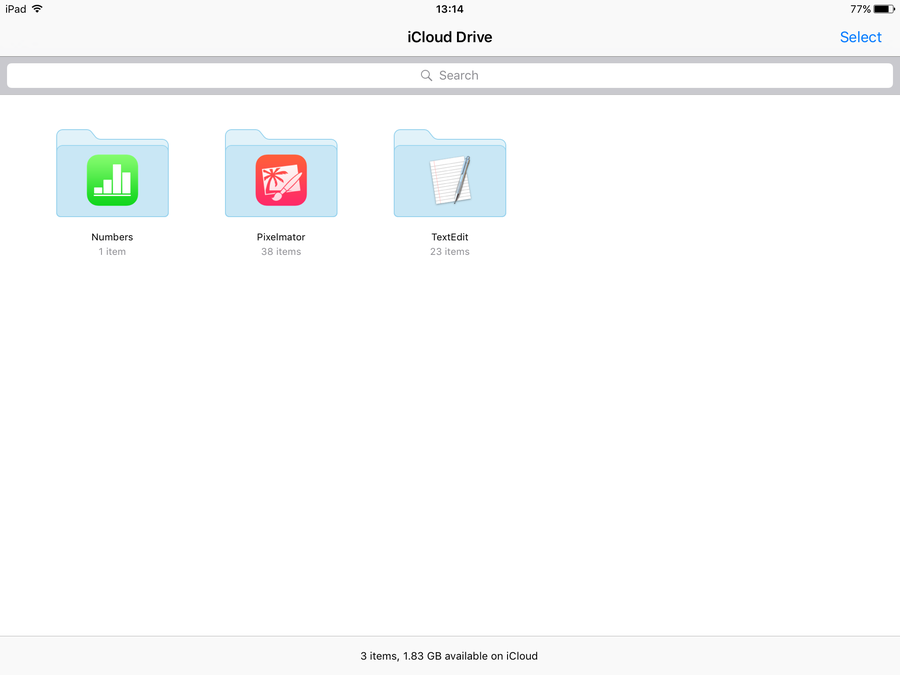The height and width of the screenshot is (675, 900).
Task: Click the iCloud Drive title
Action: coord(450,37)
